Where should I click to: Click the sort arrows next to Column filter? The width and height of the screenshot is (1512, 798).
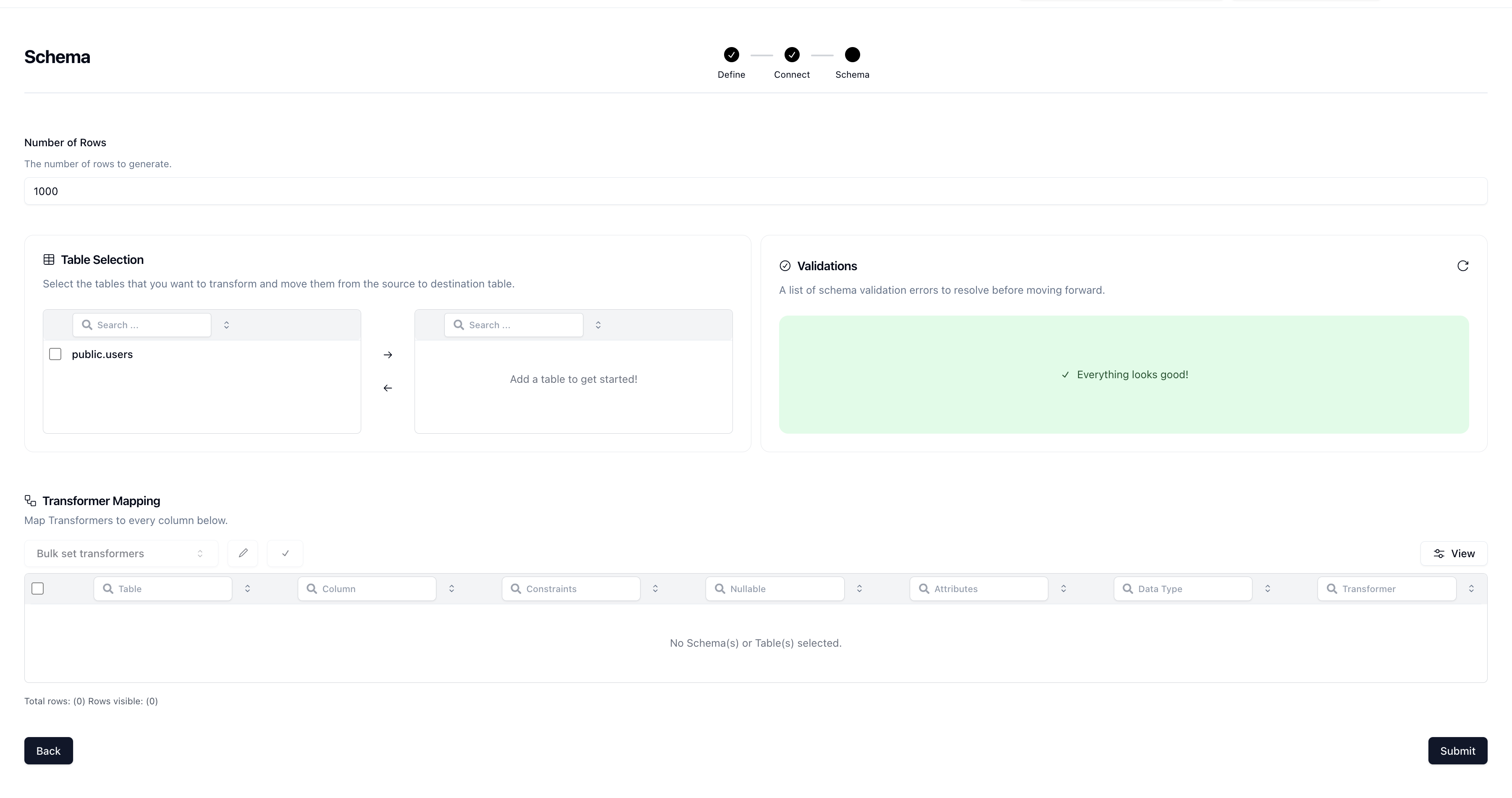tap(451, 588)
